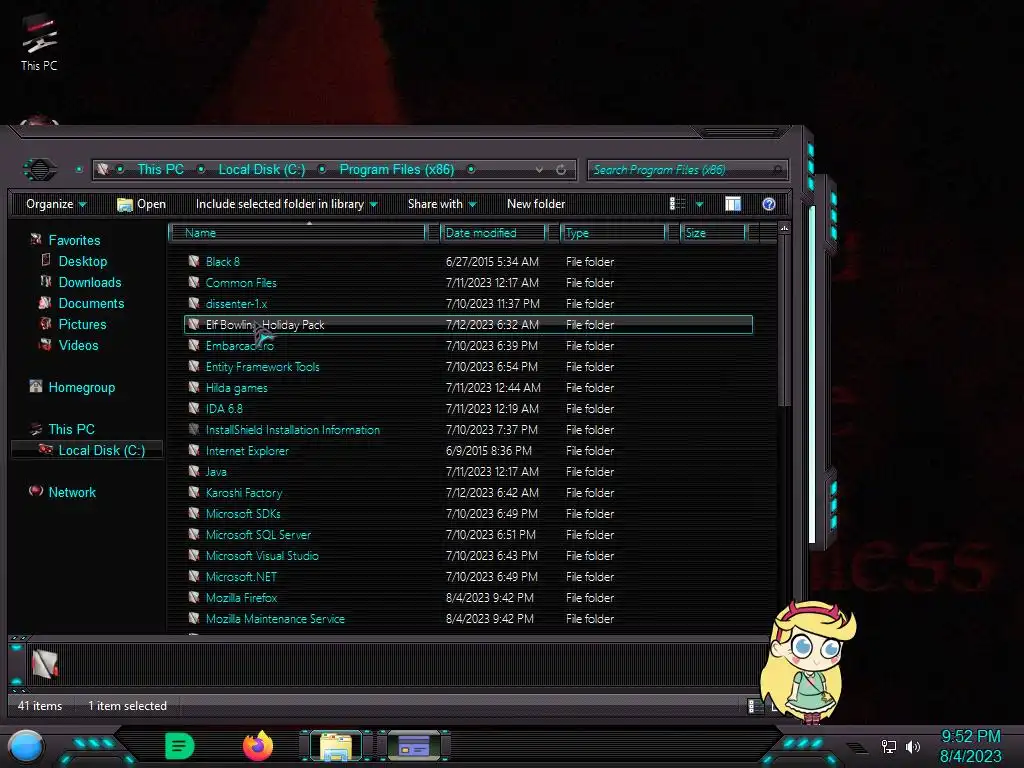
Task: Click the vertical scrollbar of the file list
Action: point(784,320)
